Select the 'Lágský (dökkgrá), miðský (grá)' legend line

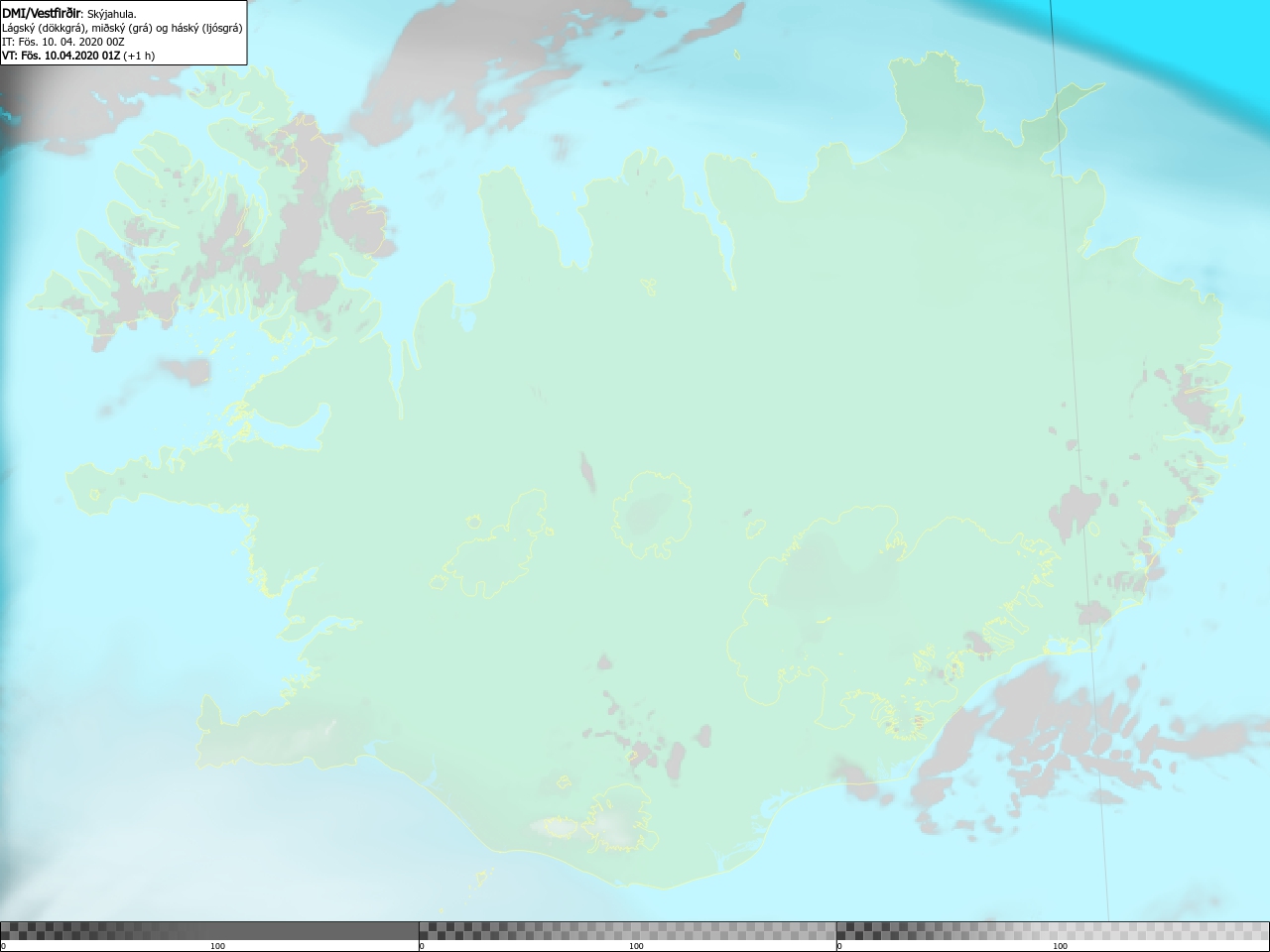122,28
